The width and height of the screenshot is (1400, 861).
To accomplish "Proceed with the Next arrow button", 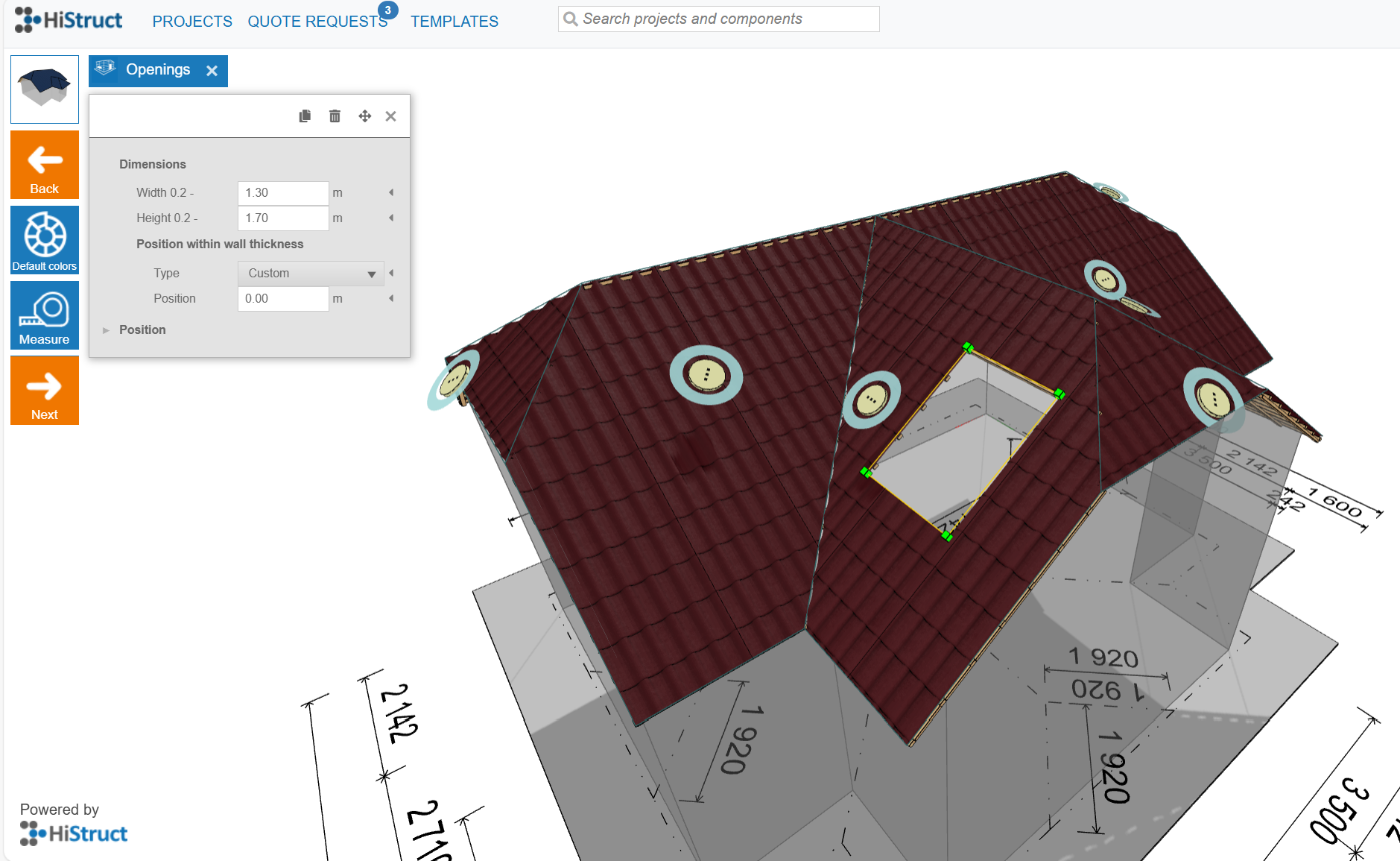I will click(45, 391).
